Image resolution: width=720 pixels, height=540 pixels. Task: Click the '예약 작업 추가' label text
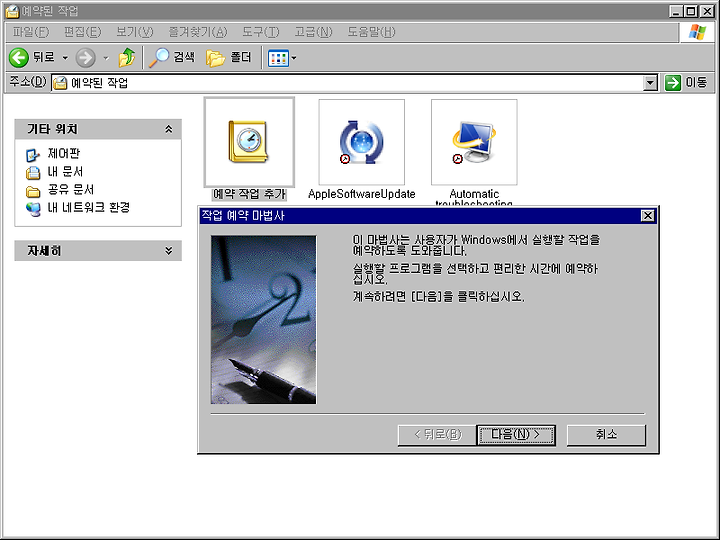(x=249, y=194)
